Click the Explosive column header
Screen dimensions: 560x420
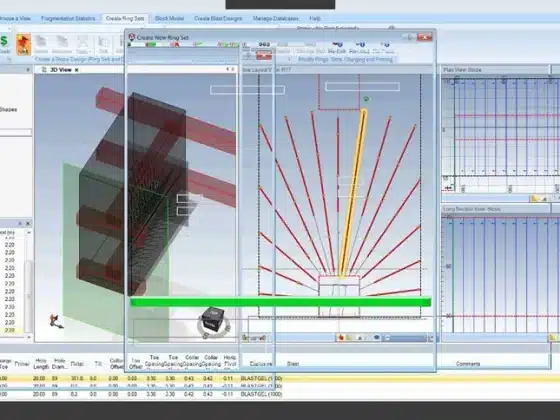tap(261, 364)
